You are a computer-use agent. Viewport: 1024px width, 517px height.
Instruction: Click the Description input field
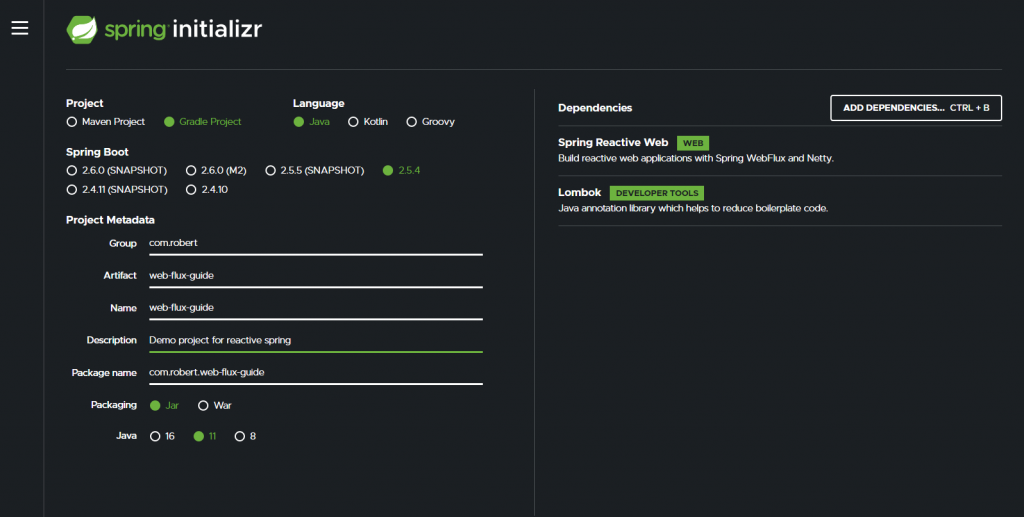pos(315,341)
